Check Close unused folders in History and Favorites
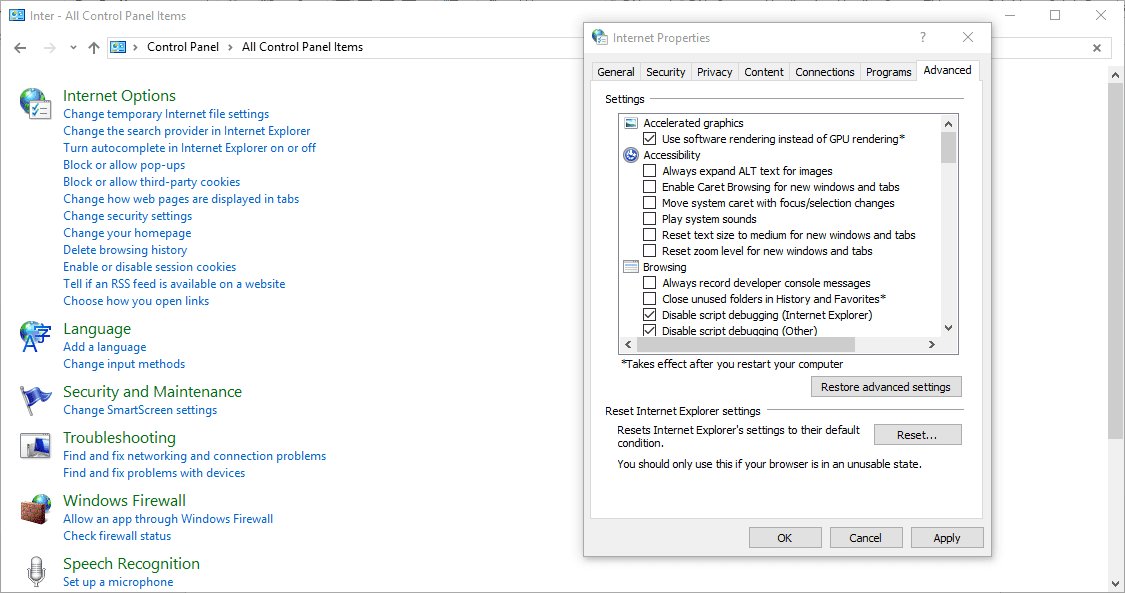Image resolution: width=1125 pixels, height=593 pixels. point(649,299)
